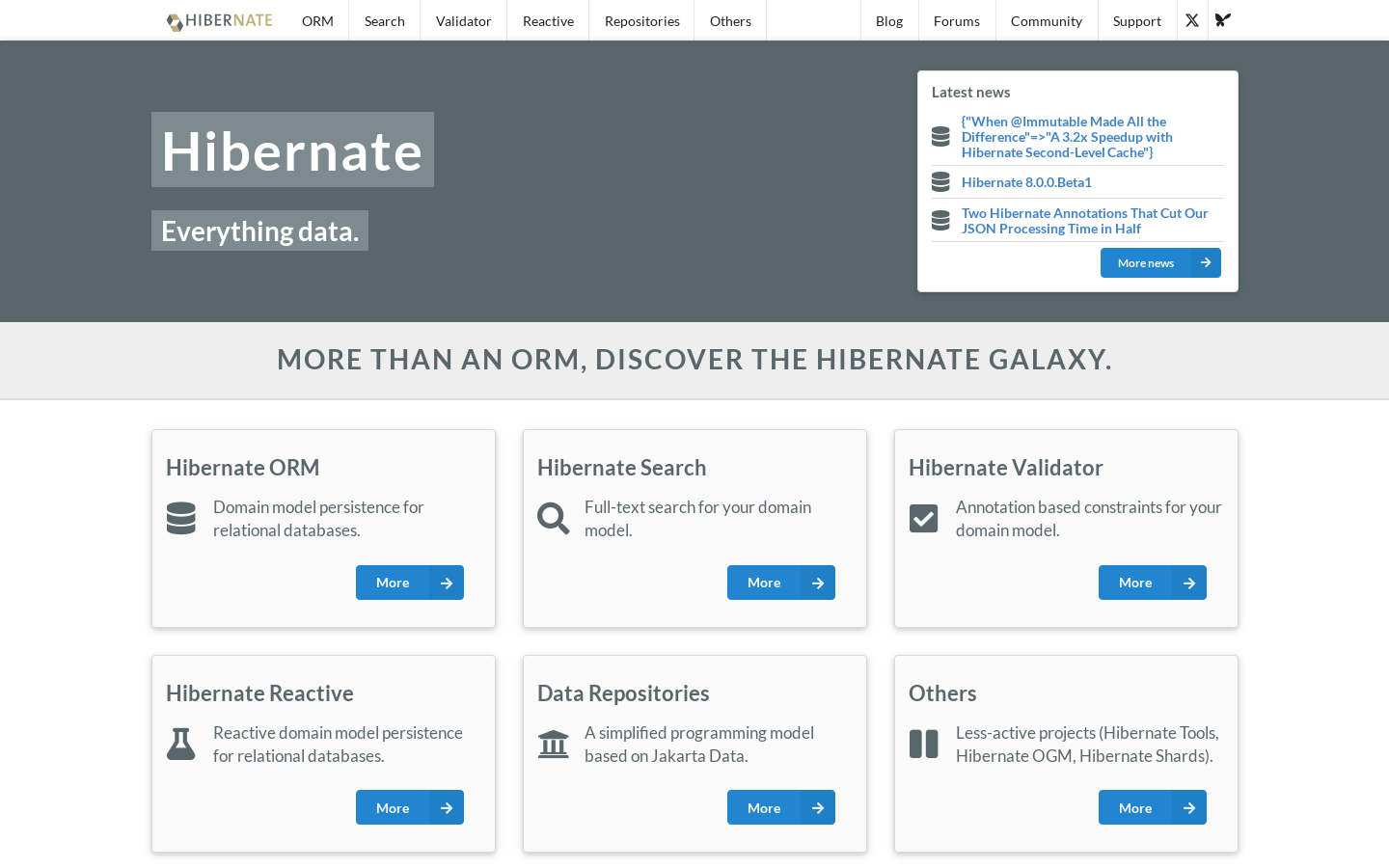
Task: Open the Others menu item in the navbar
Action: point(730,20)
